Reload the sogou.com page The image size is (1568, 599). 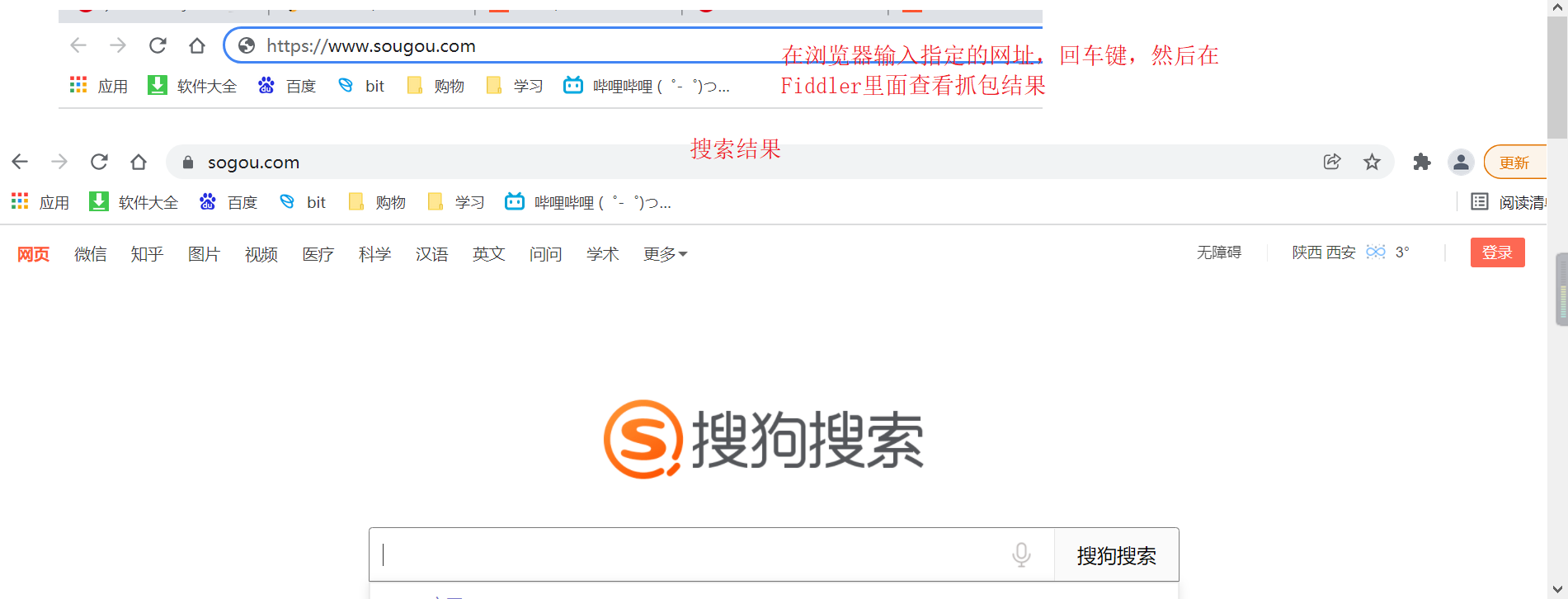(99, 162)
